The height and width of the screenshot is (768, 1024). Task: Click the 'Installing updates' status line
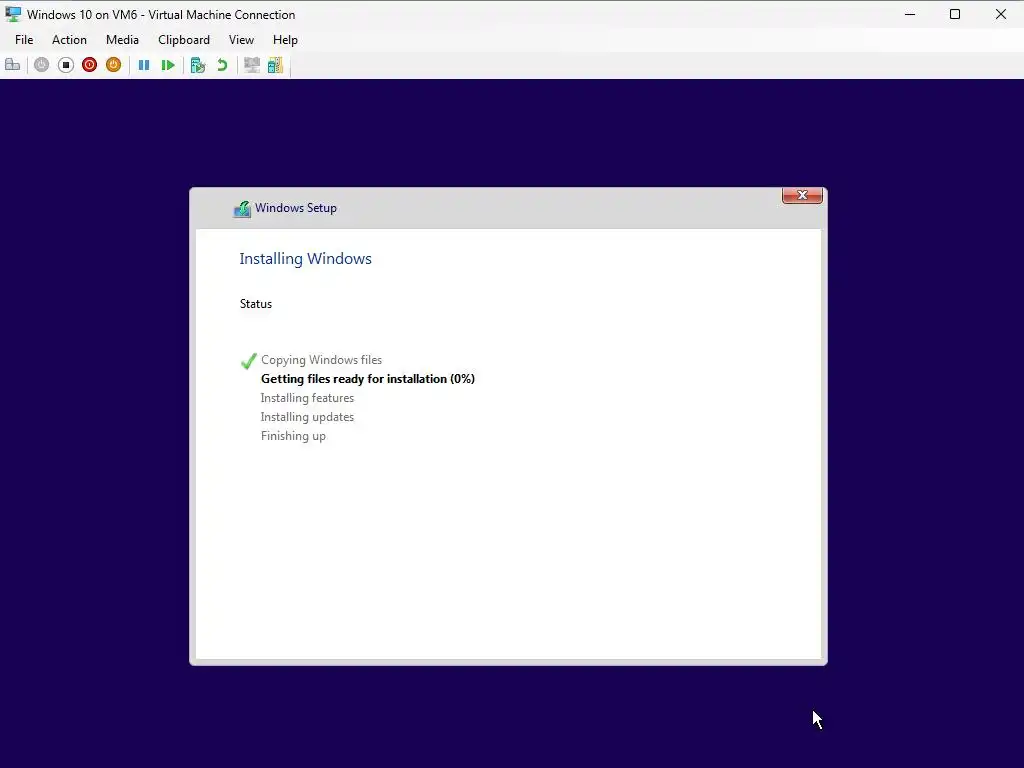[307, 417]
